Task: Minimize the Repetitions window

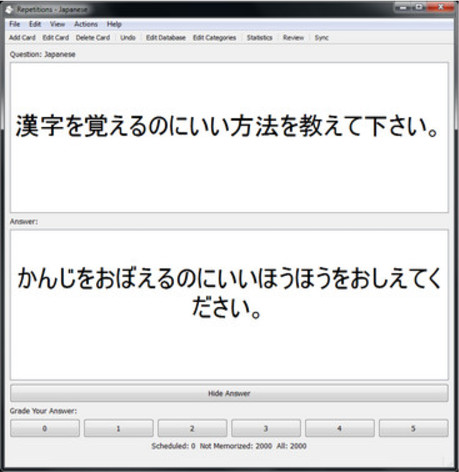Action: (403, 7)
